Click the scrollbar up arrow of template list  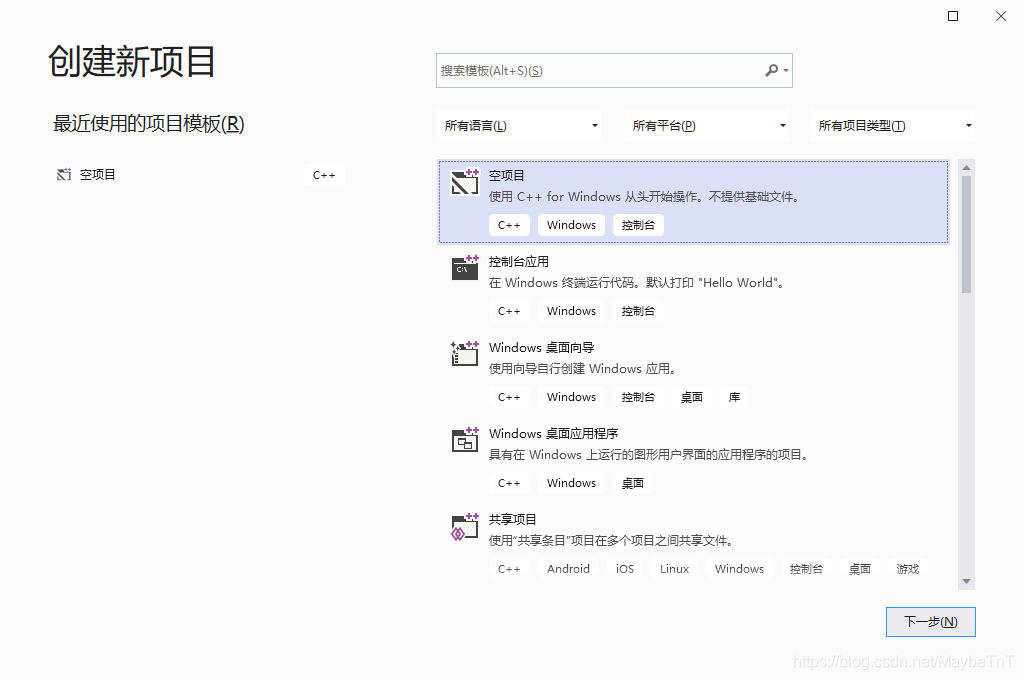(x=967, y=168)
